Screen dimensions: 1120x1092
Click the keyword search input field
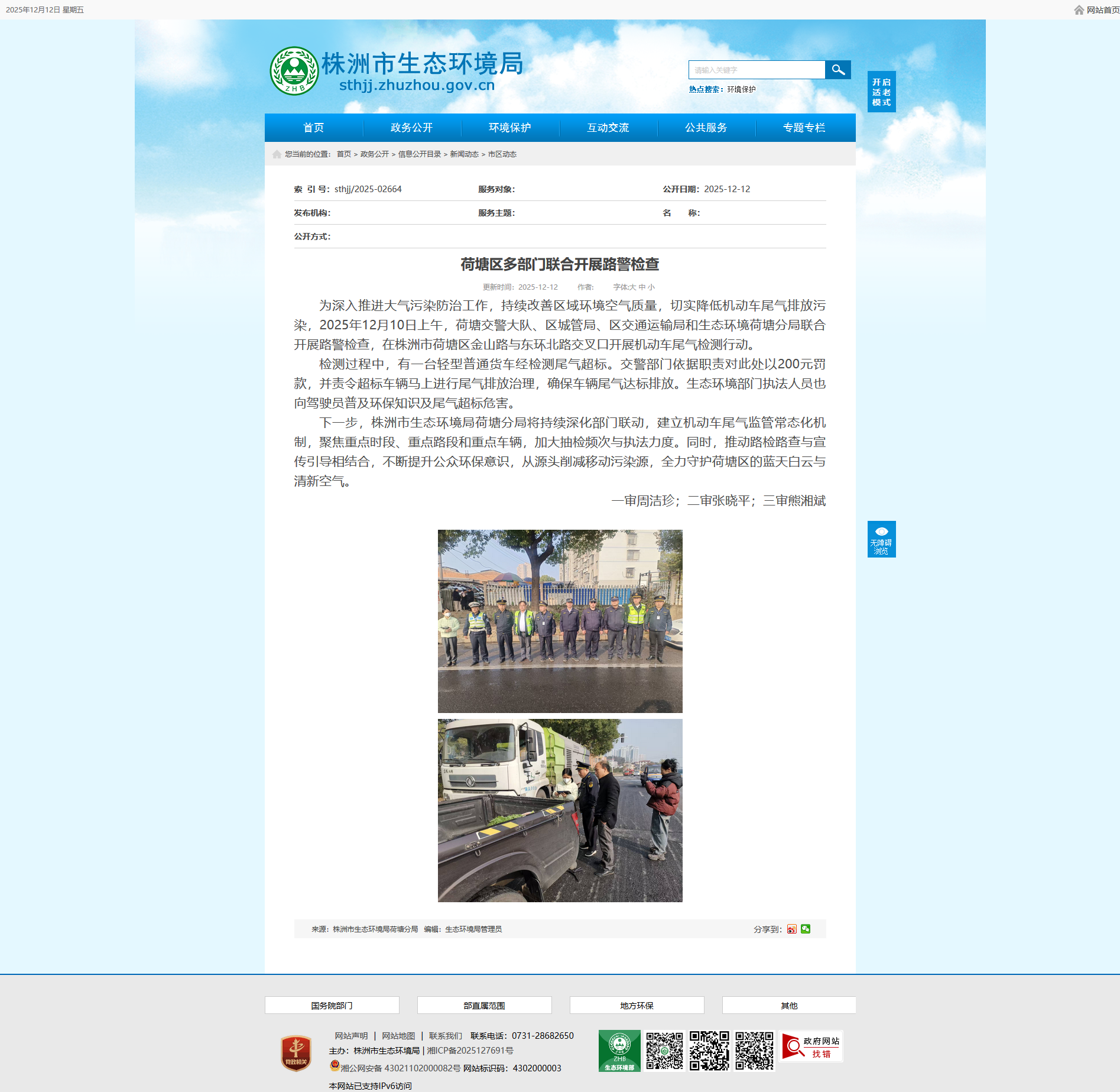(757, 70)
